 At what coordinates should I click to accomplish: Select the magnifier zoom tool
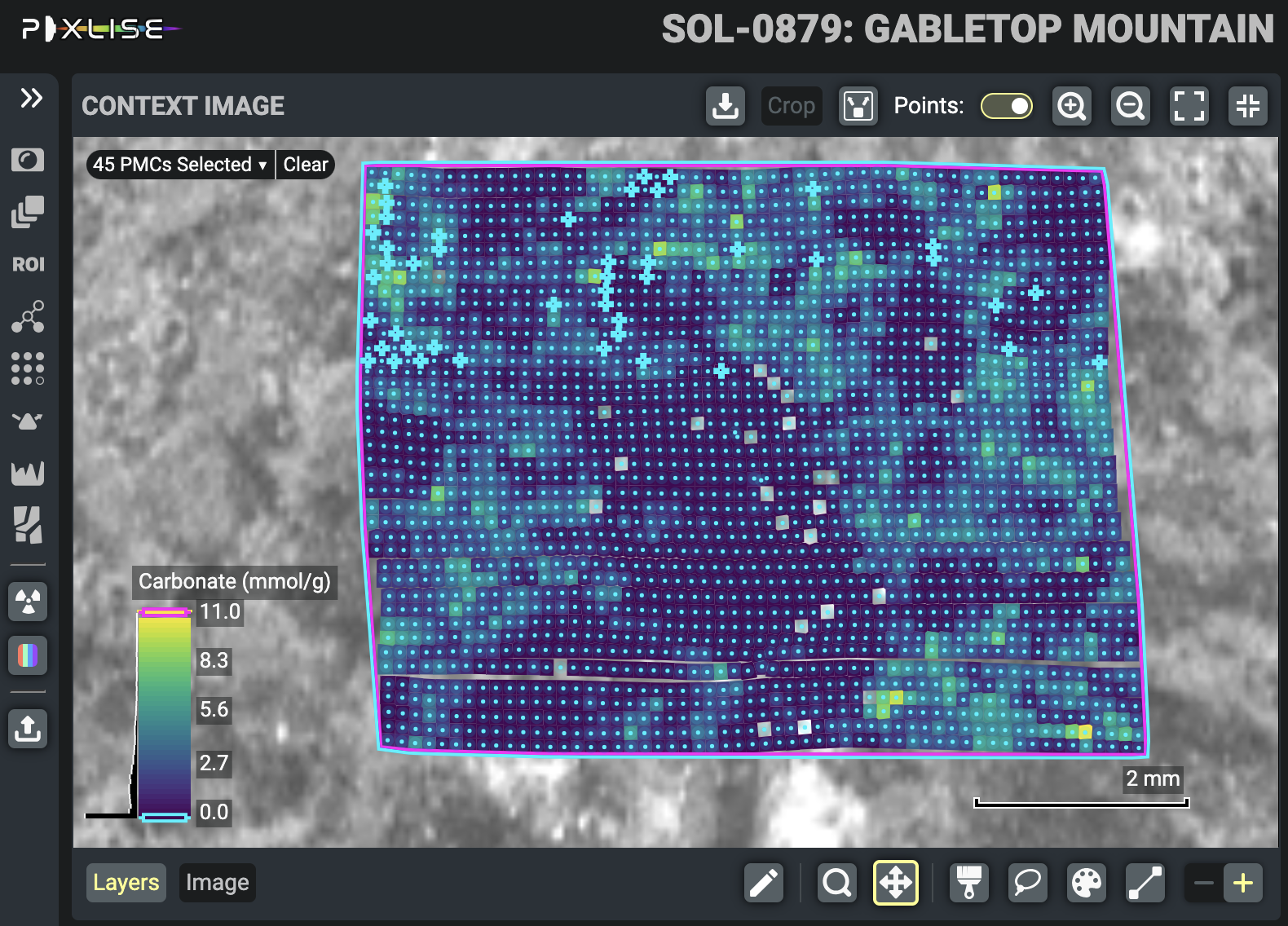coord(837,883)
